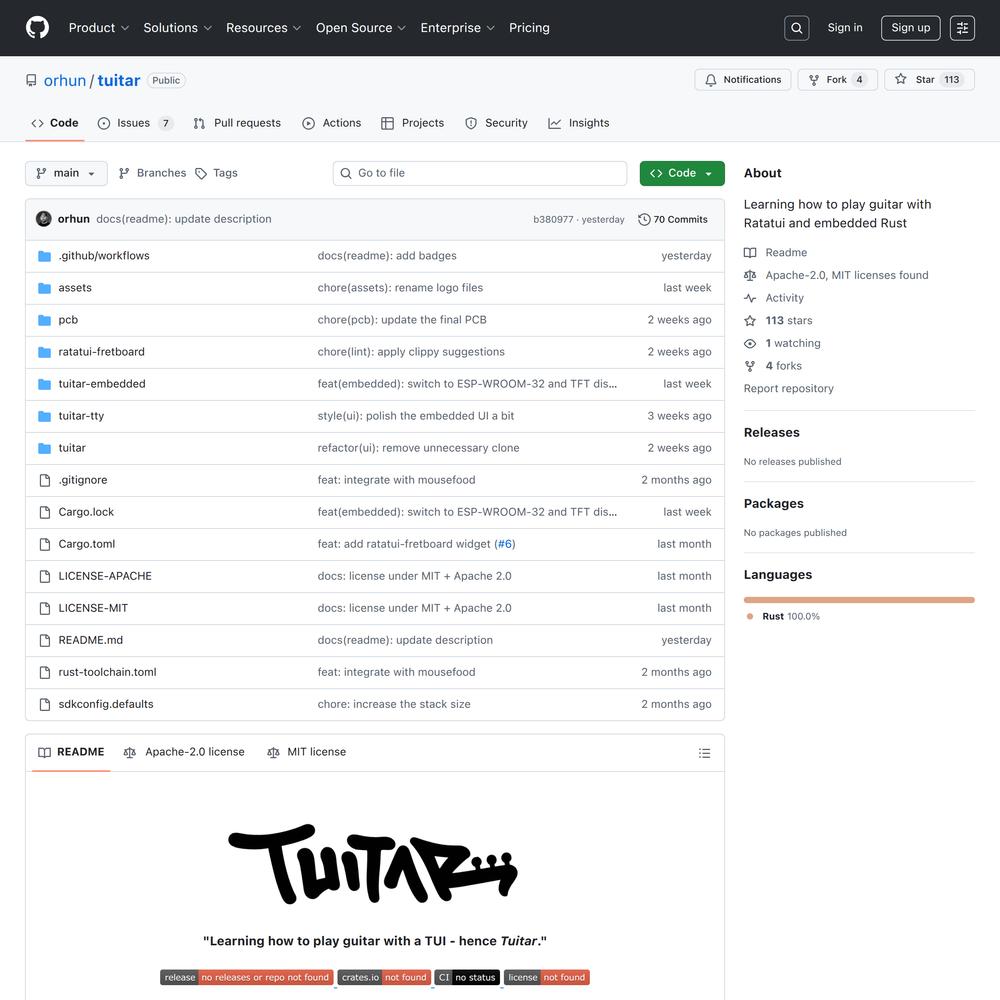Open the README outline list icon
Image resolution: width=1000 pixels, height=1000 pixels.
[x=704, y=753]
